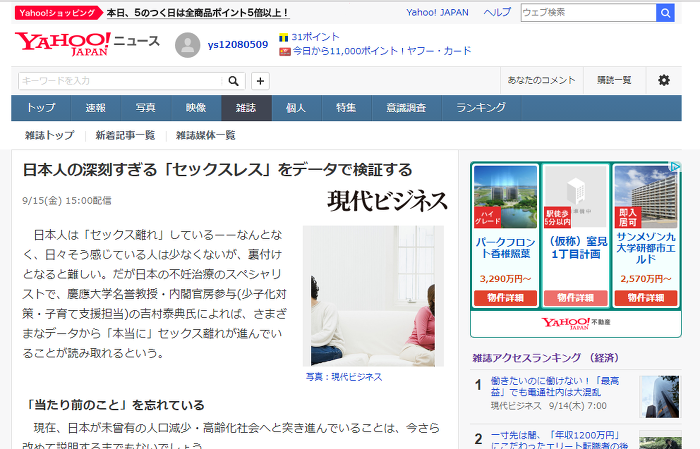Click the plus add-keyword button
The height and width of the screenshot is (449, 700).
[260, 81]
